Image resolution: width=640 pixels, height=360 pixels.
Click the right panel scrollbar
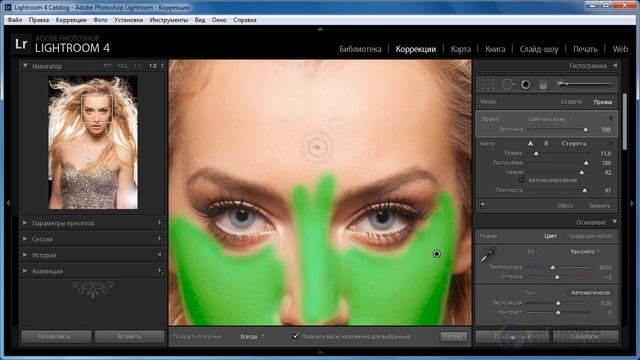tap(625, 122)
